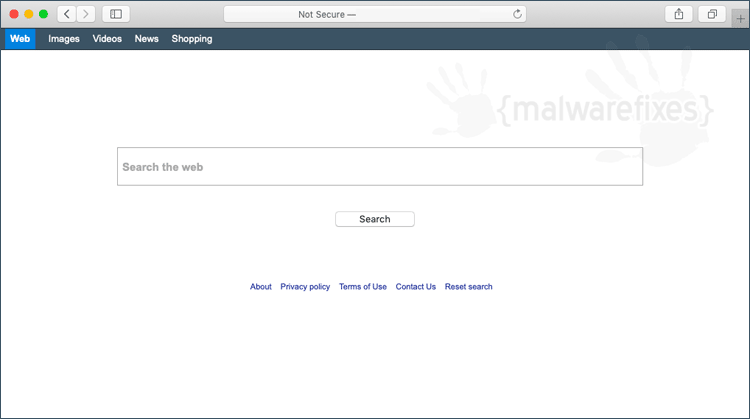
Task: Switch to the Videos tab
Action: pyautogui.click(x=107, y=39)
